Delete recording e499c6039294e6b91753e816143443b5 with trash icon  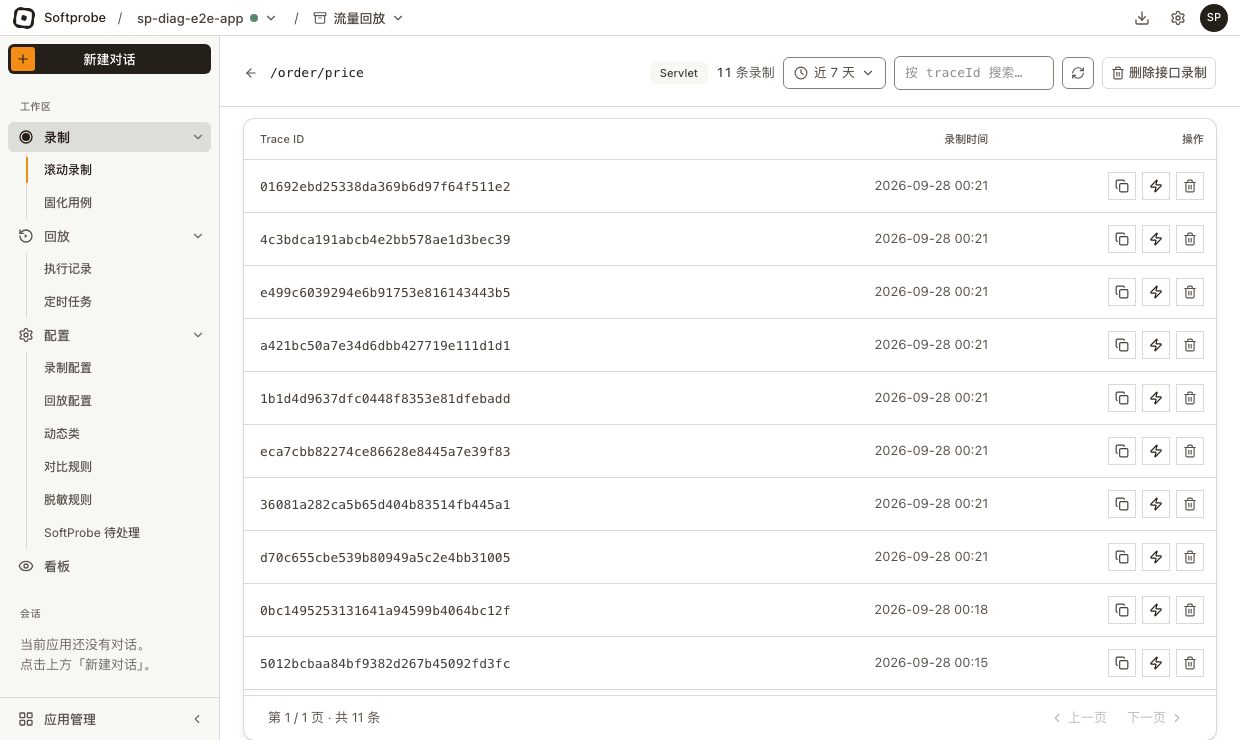[x=1190, y=292]
